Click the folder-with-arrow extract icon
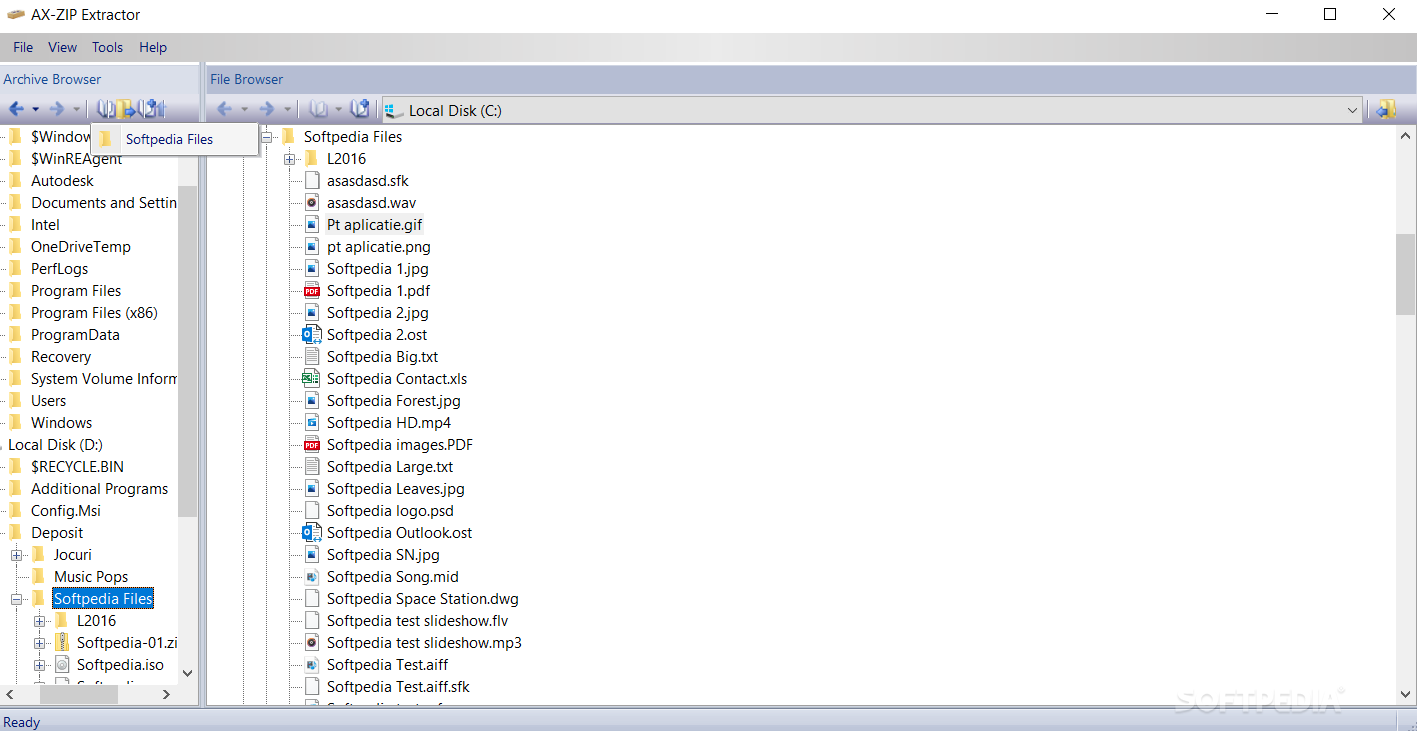 tap(126, 109)
